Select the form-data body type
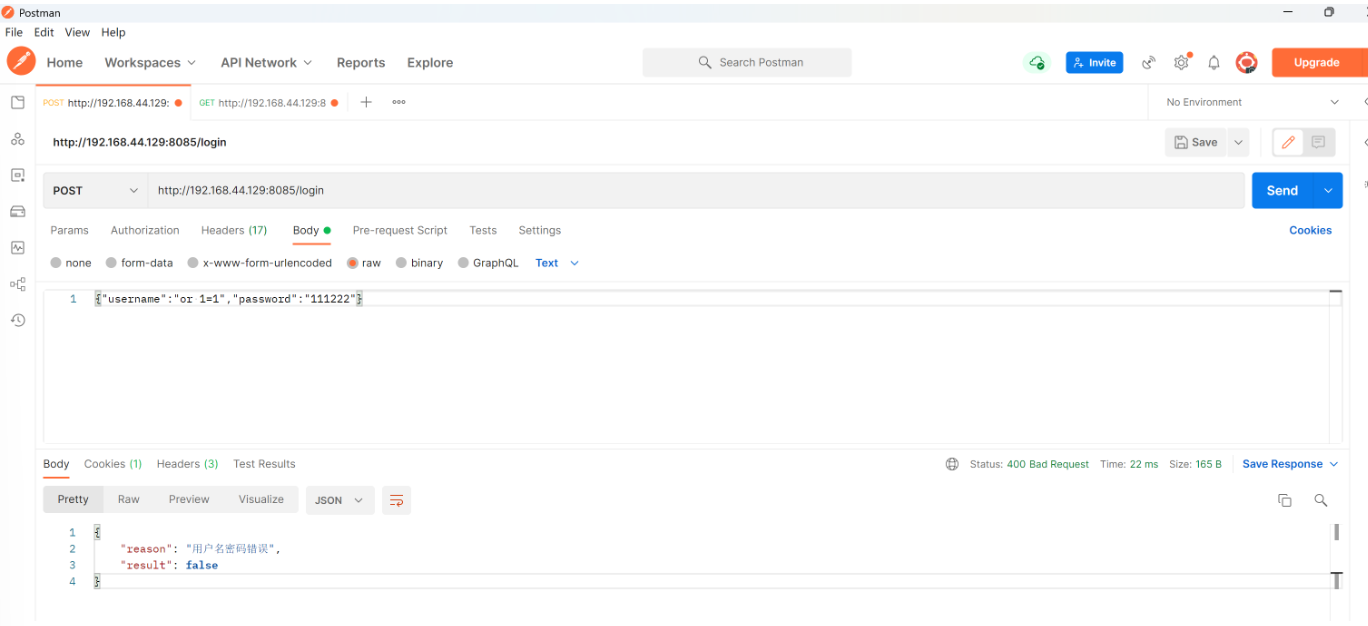The width and height of the screenshot is (1368, 626). (111, 263)
